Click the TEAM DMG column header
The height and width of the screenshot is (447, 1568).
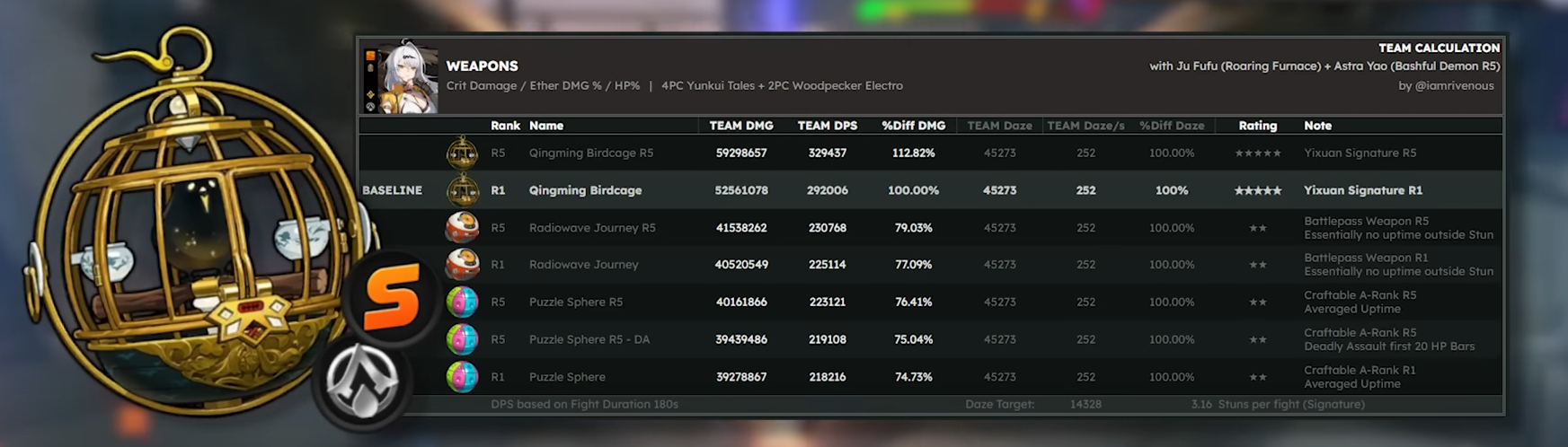(x=741, y=126)
